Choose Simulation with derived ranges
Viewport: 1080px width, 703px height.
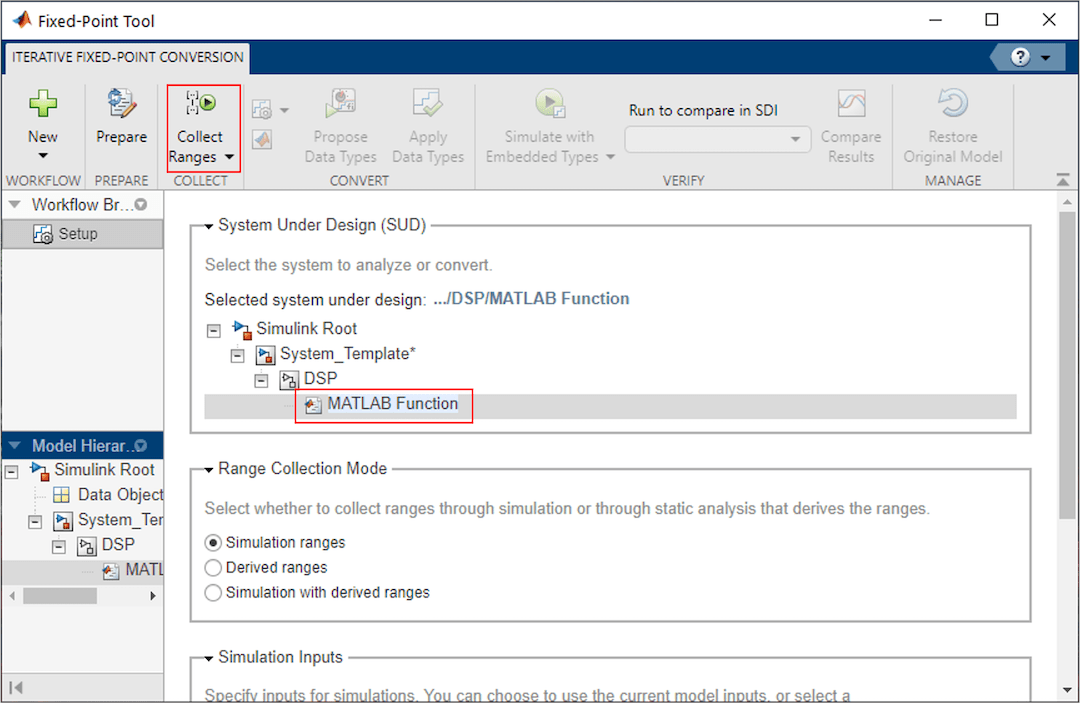click(x=213, y=593)
